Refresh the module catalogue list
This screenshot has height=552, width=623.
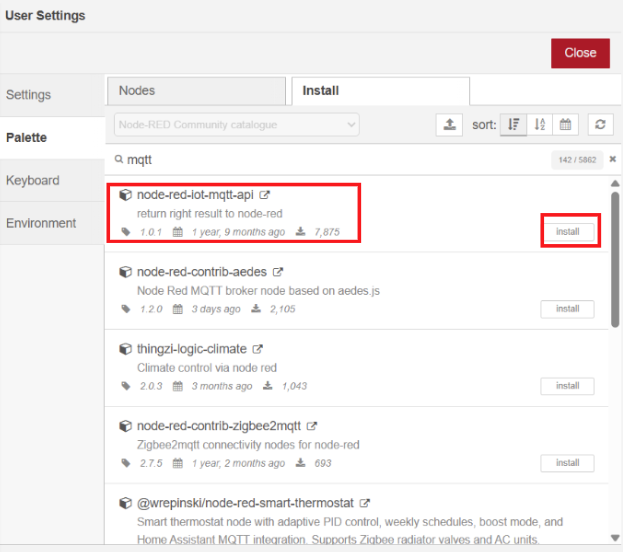pos(600,125)
